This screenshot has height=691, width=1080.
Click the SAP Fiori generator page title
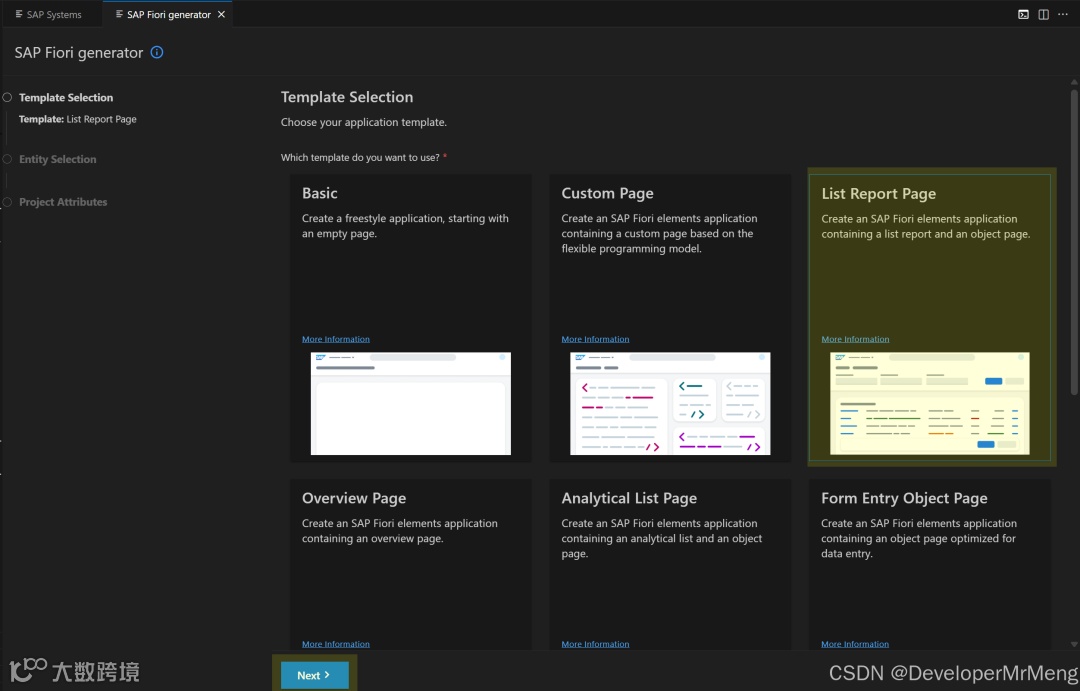79,52
